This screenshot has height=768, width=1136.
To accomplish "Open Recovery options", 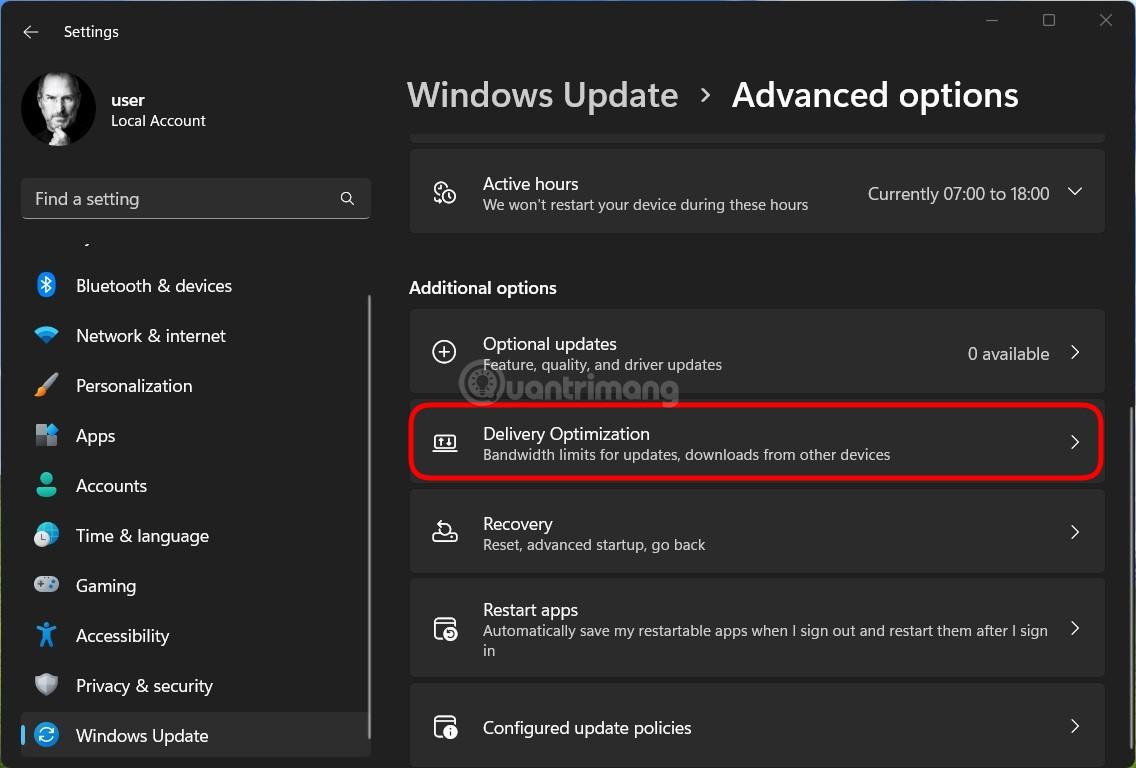I will [x=757, y=532].
